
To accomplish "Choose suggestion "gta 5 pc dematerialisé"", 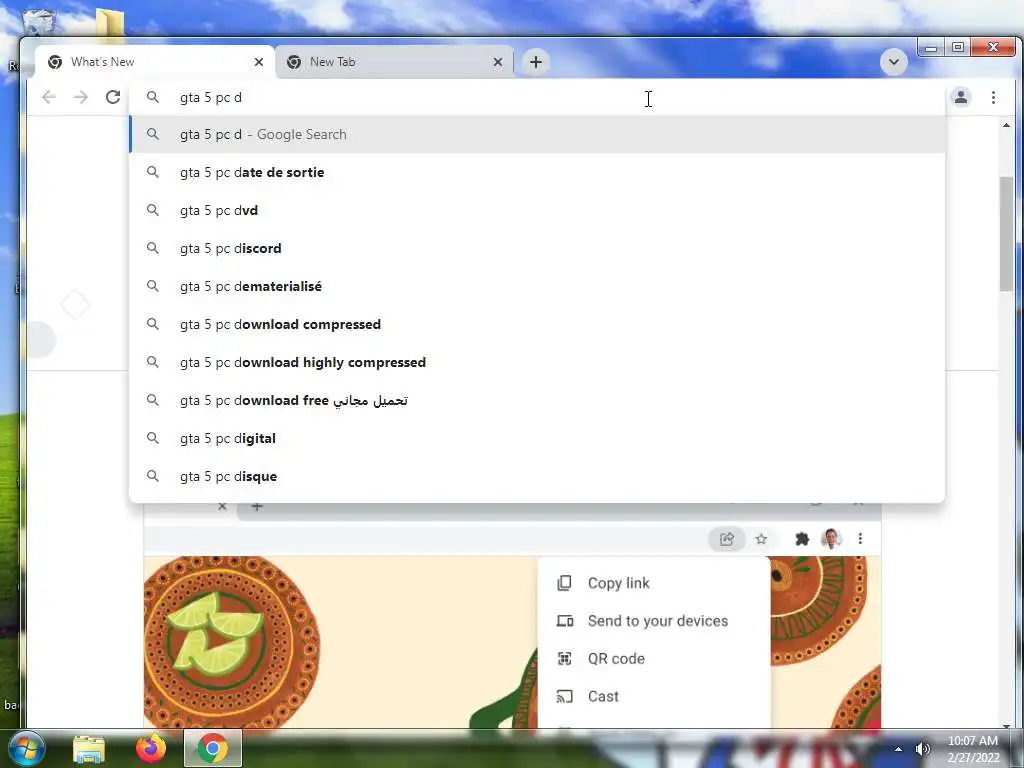I will pyautogui.click(x=537, y=286).
